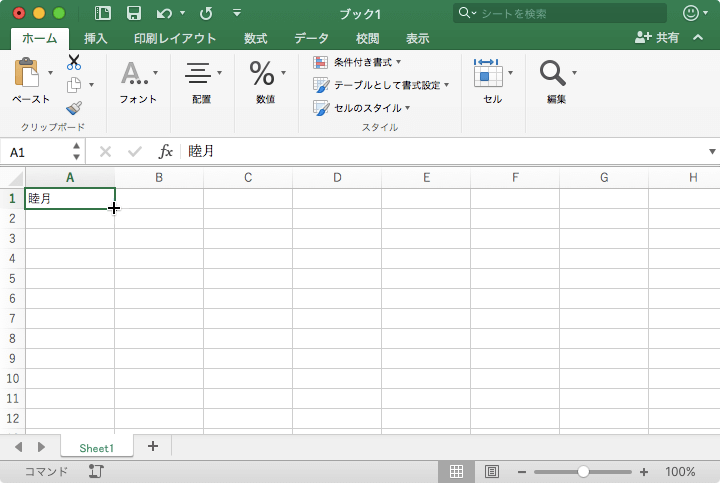Expand the formula bar arrow
Screen dimensions: 720x483
pos(712,152)
